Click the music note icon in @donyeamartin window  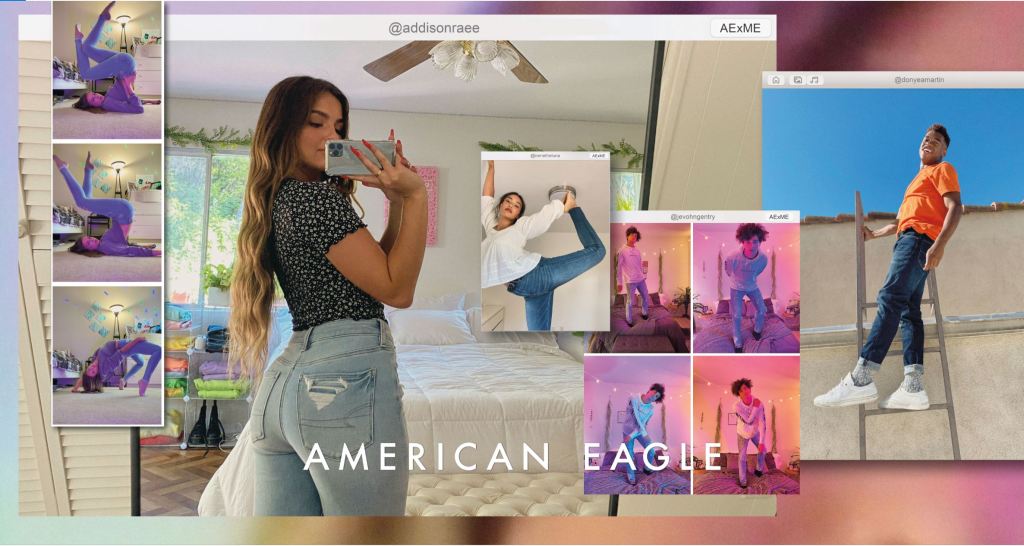coord(814,79)
